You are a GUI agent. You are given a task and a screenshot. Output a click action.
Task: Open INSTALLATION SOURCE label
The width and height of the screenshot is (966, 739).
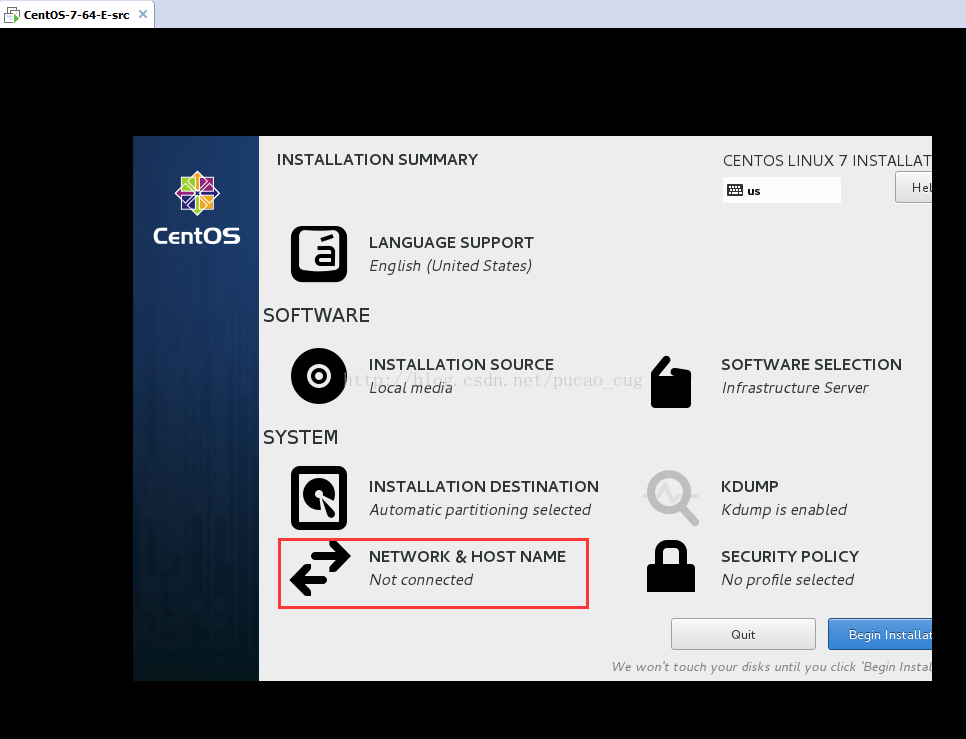[x=461, y=365]
